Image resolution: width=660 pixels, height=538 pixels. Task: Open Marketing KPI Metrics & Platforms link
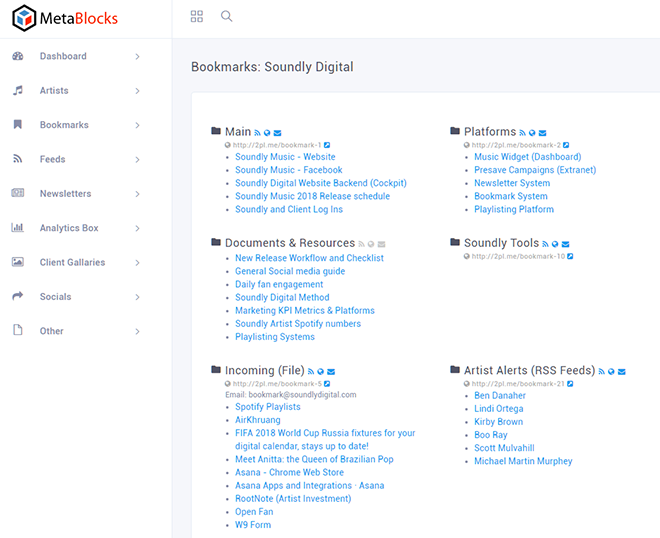coord(305,311)
